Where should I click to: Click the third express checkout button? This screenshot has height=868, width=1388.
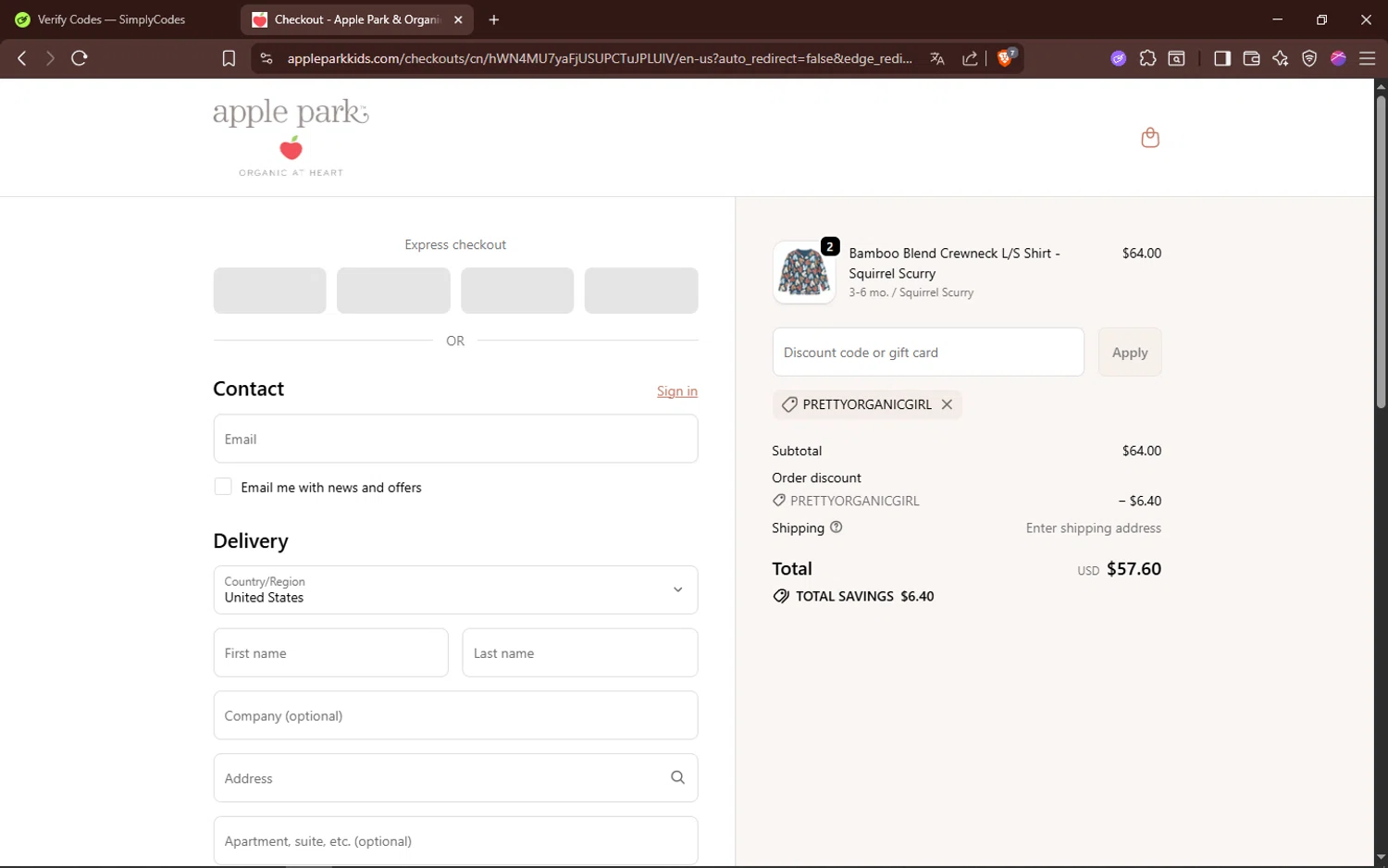click(517, 291)
